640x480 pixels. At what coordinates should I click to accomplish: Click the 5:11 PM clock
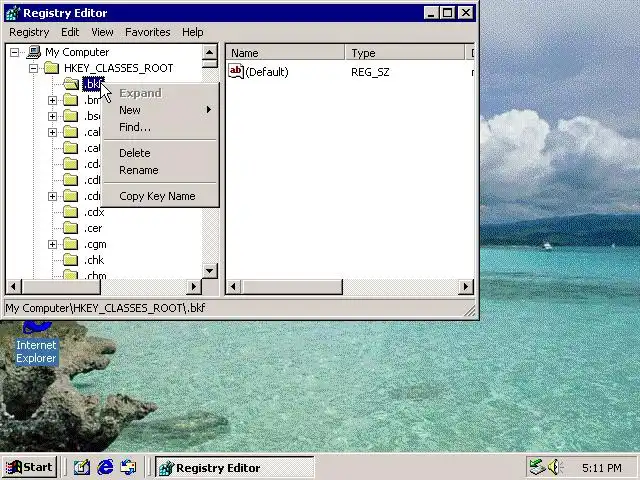click(x=602, y=467)
